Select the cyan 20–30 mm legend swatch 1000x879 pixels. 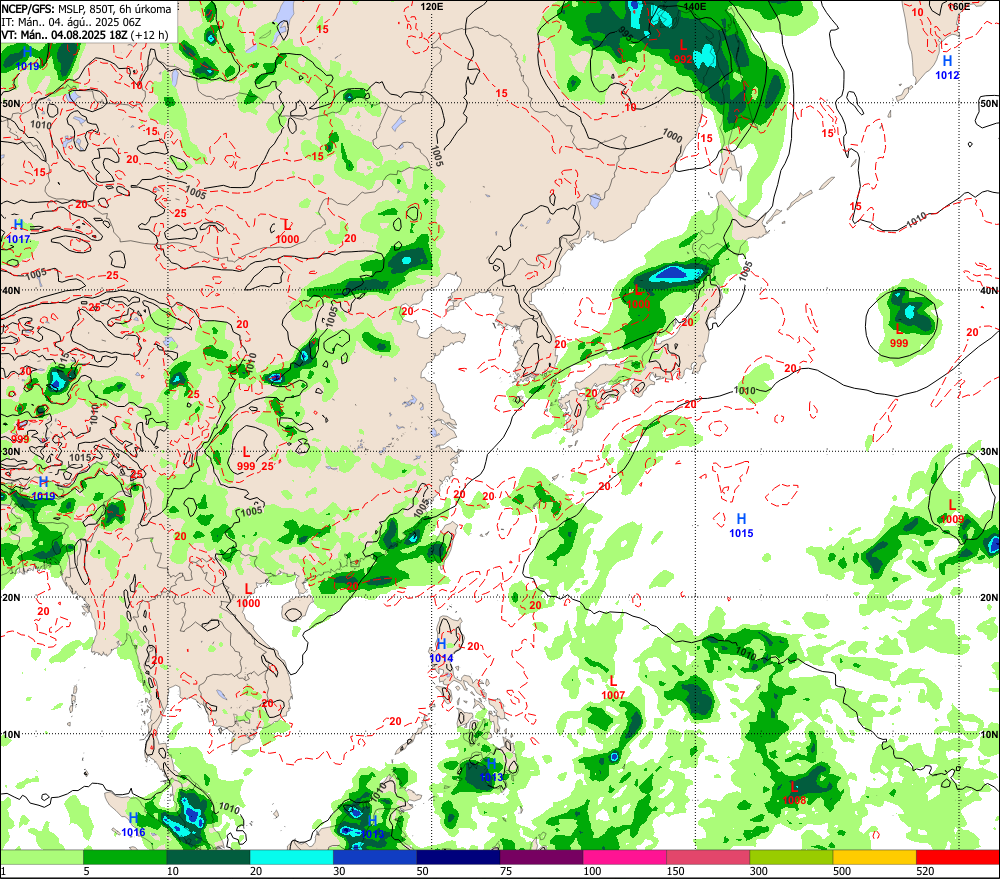pyautogui.click(x=292, y=857)
